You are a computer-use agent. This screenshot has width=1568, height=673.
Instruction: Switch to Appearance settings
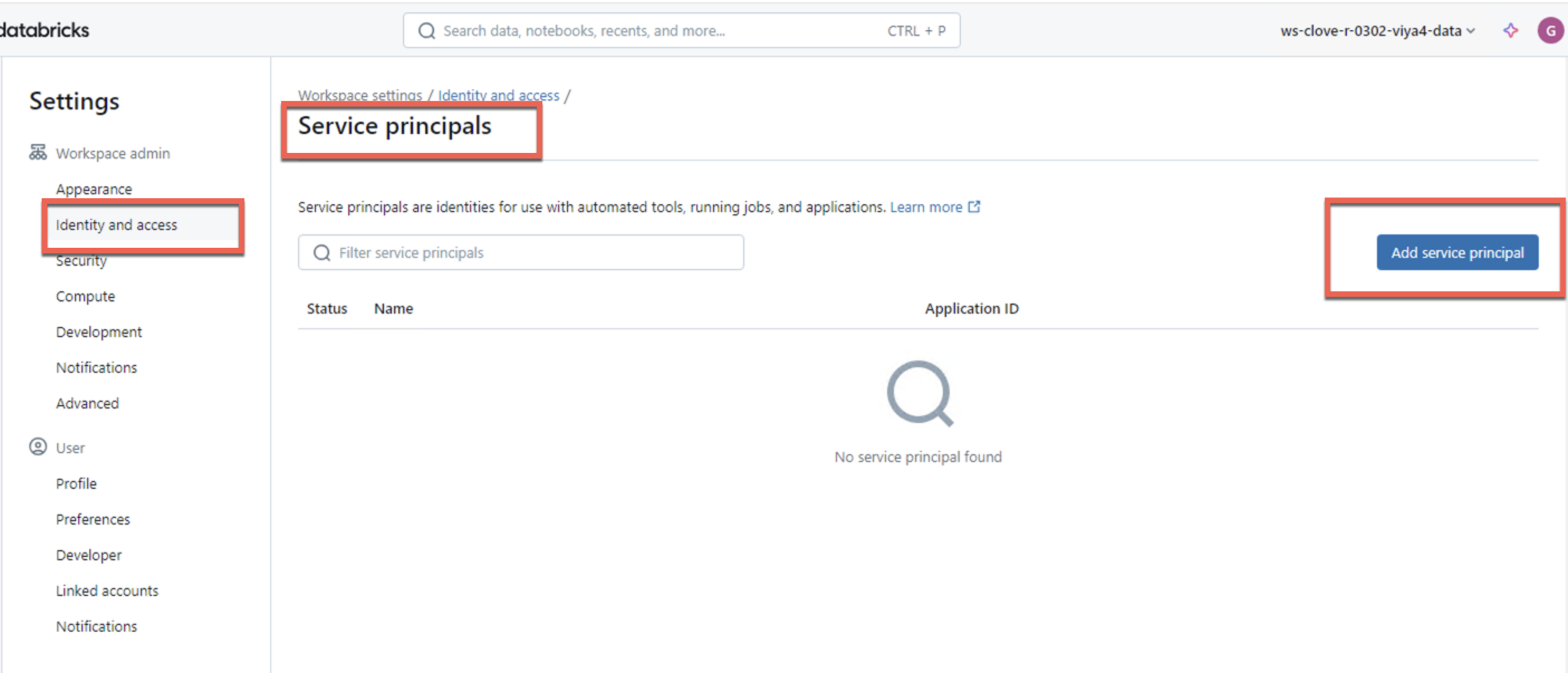(94, 189)
